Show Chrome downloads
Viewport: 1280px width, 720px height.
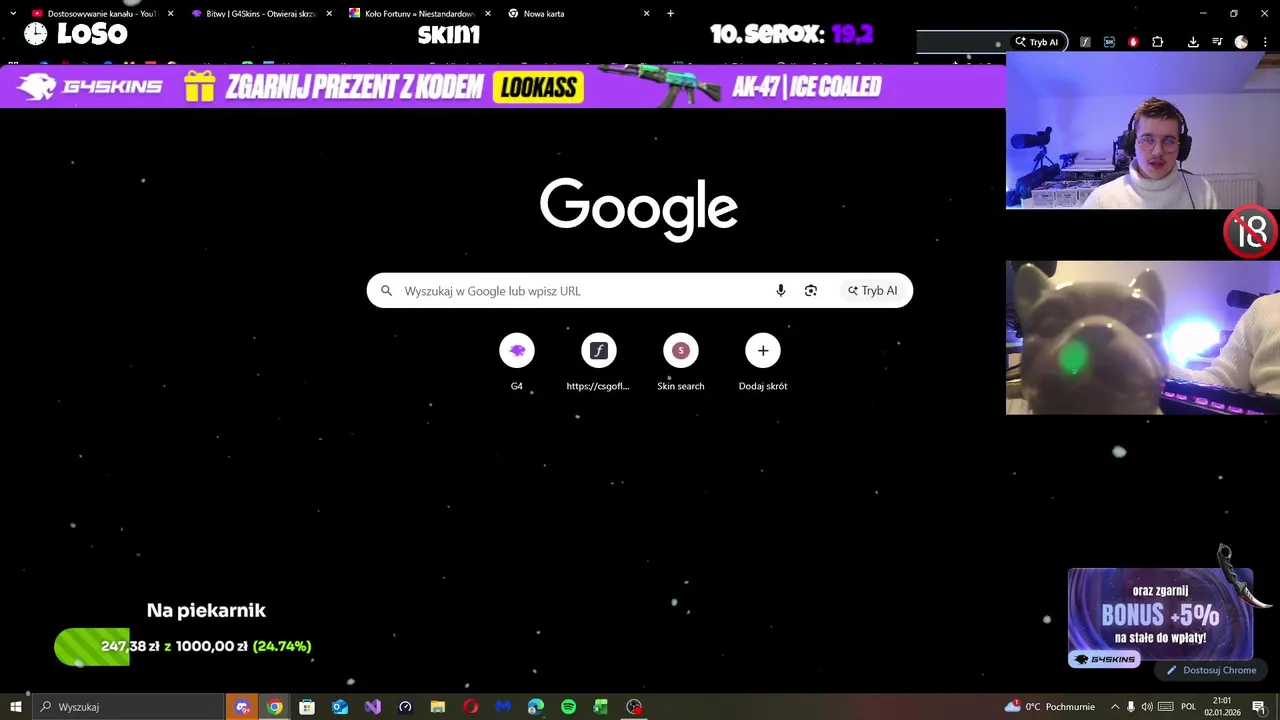(x=1193, y=42)
